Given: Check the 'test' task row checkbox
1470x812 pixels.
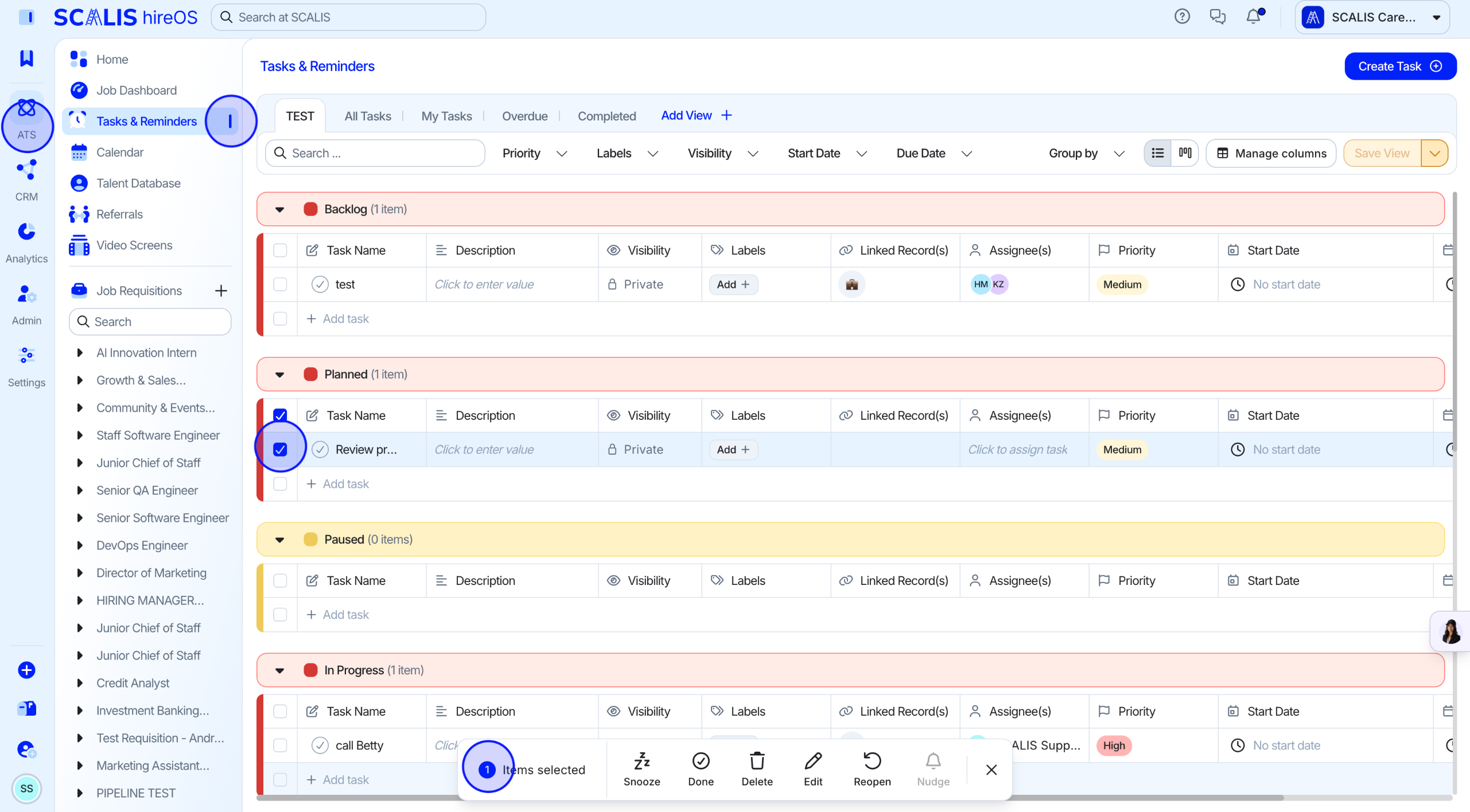Looking at the screenshot, I should (x=280, y=284).
